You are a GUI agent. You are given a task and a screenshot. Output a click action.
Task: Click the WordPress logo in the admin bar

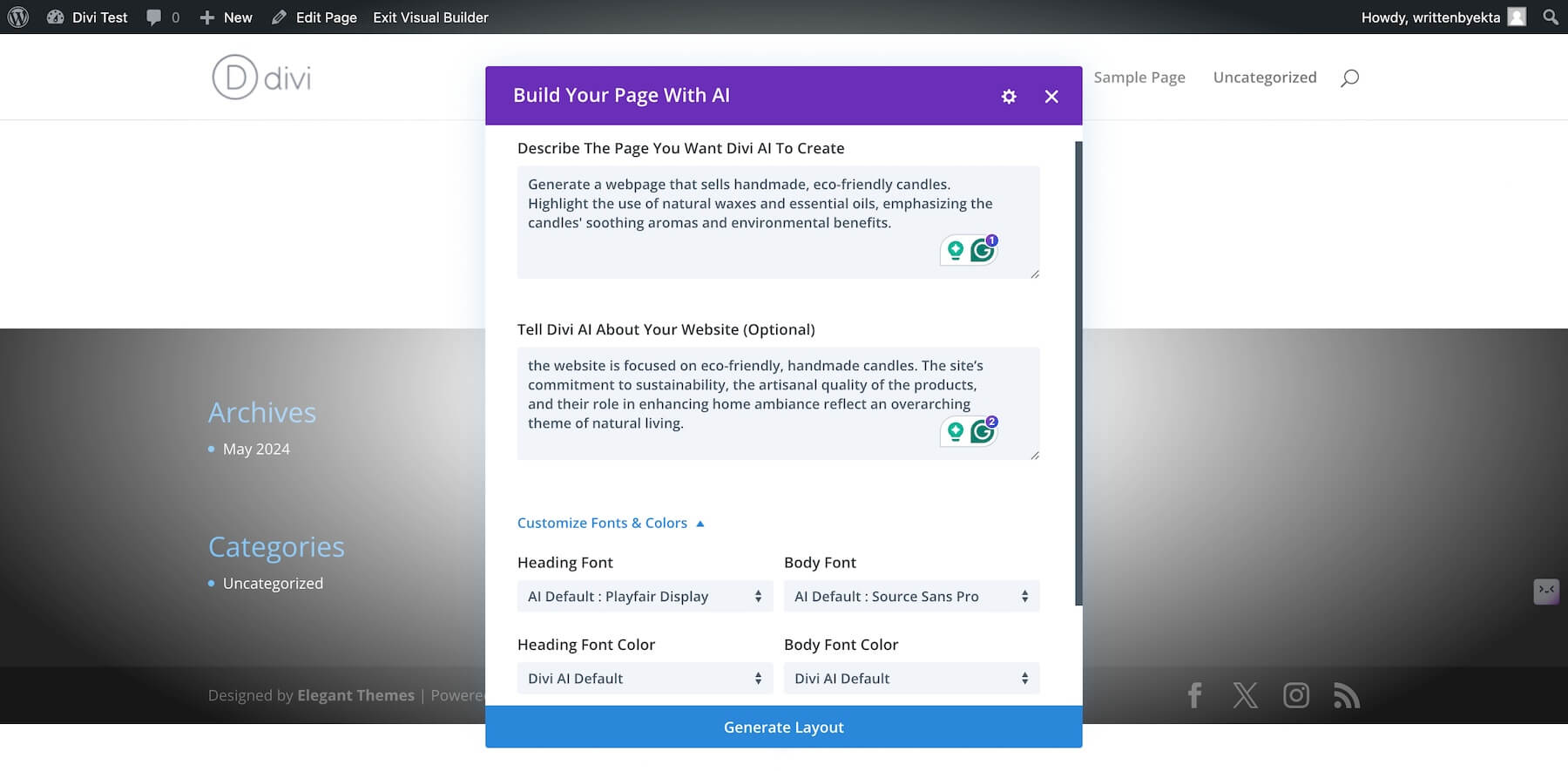18,17
